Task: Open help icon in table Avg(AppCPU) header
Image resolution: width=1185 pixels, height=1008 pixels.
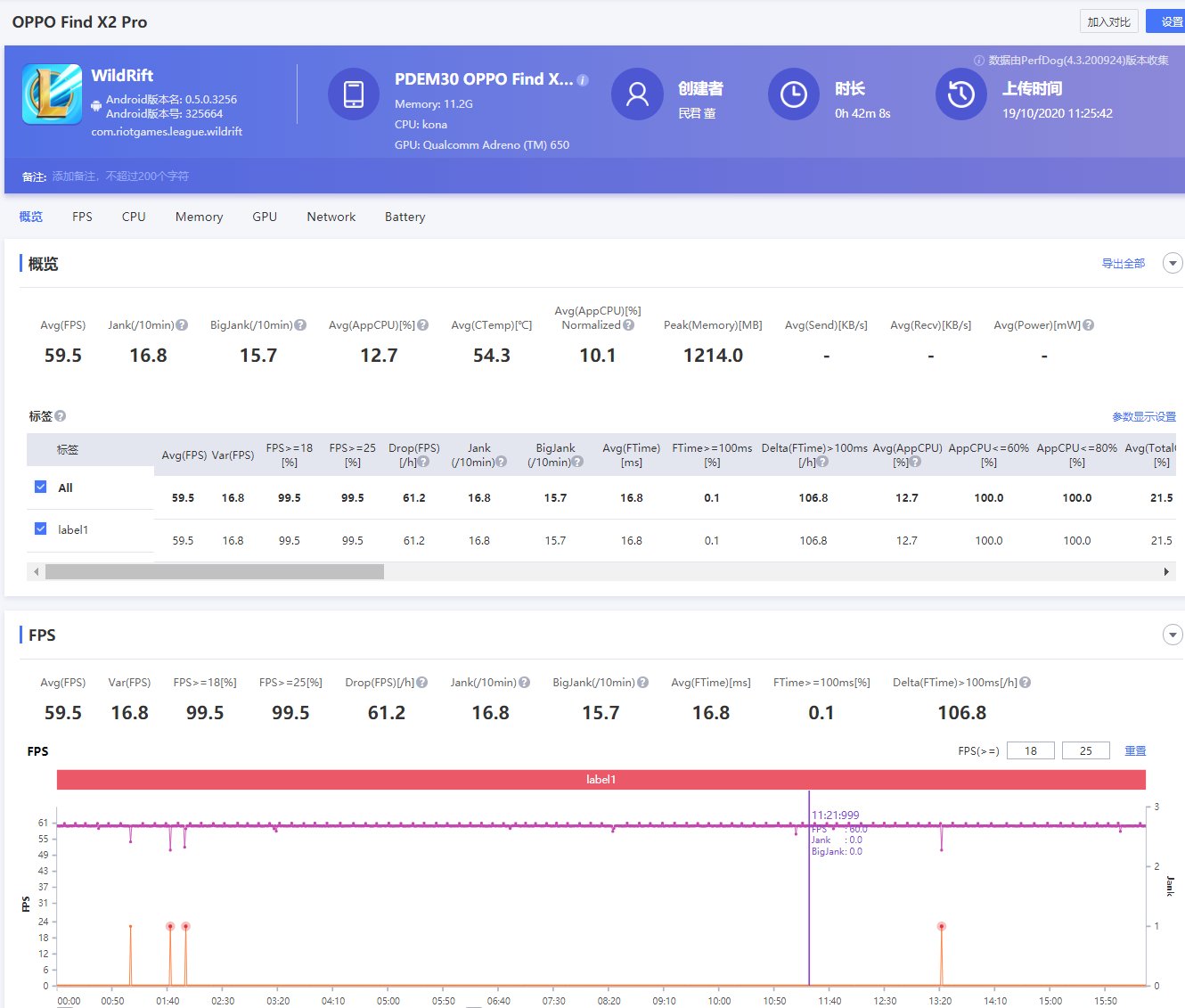Action: tap(916, 462)
